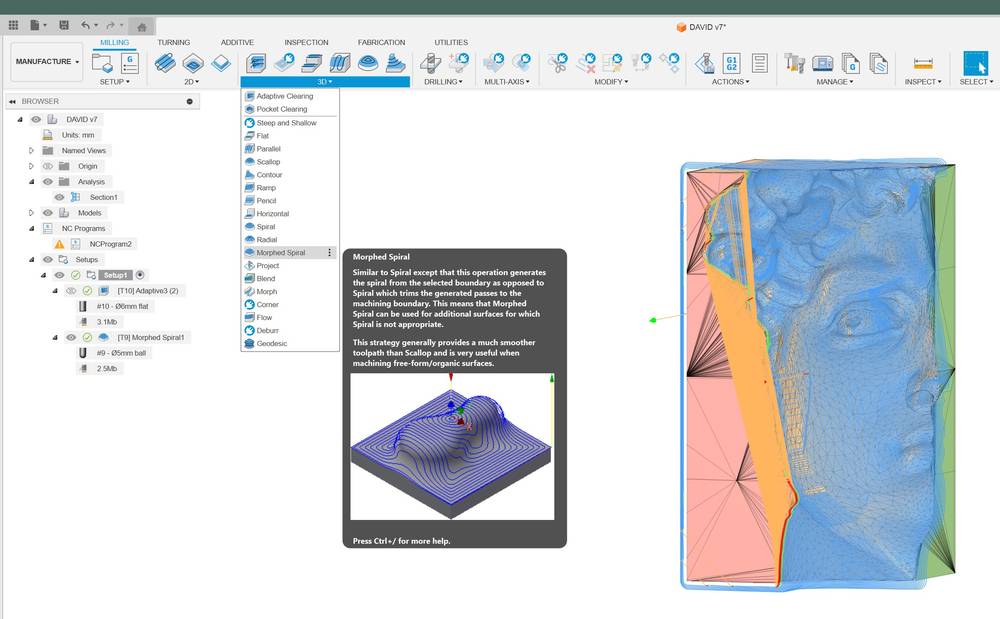
Task: Select NCProgram2 in the browser tree
Action: [x=110, y=244]
